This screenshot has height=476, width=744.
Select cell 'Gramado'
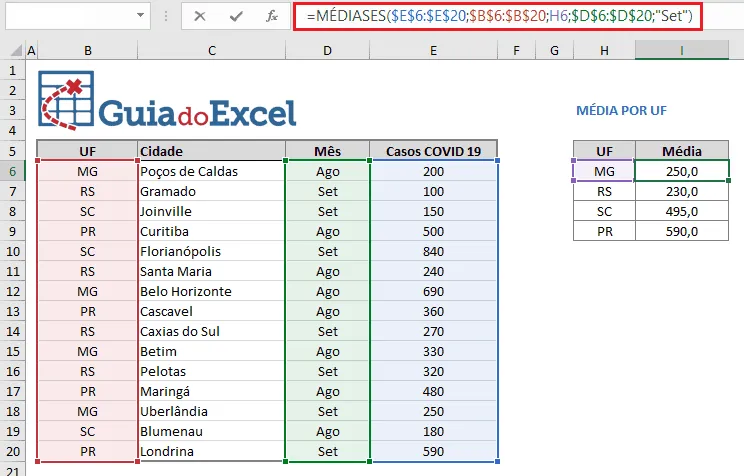pos(211,191)
